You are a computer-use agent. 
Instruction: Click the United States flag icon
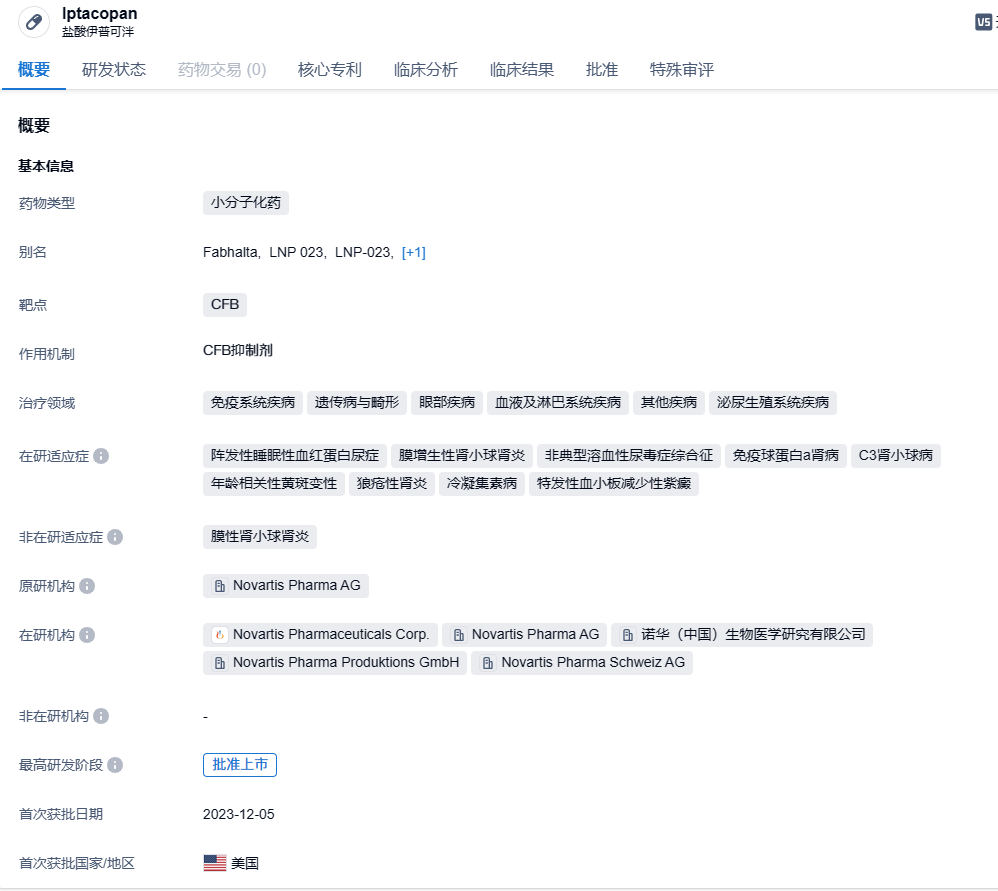point(214,863)
